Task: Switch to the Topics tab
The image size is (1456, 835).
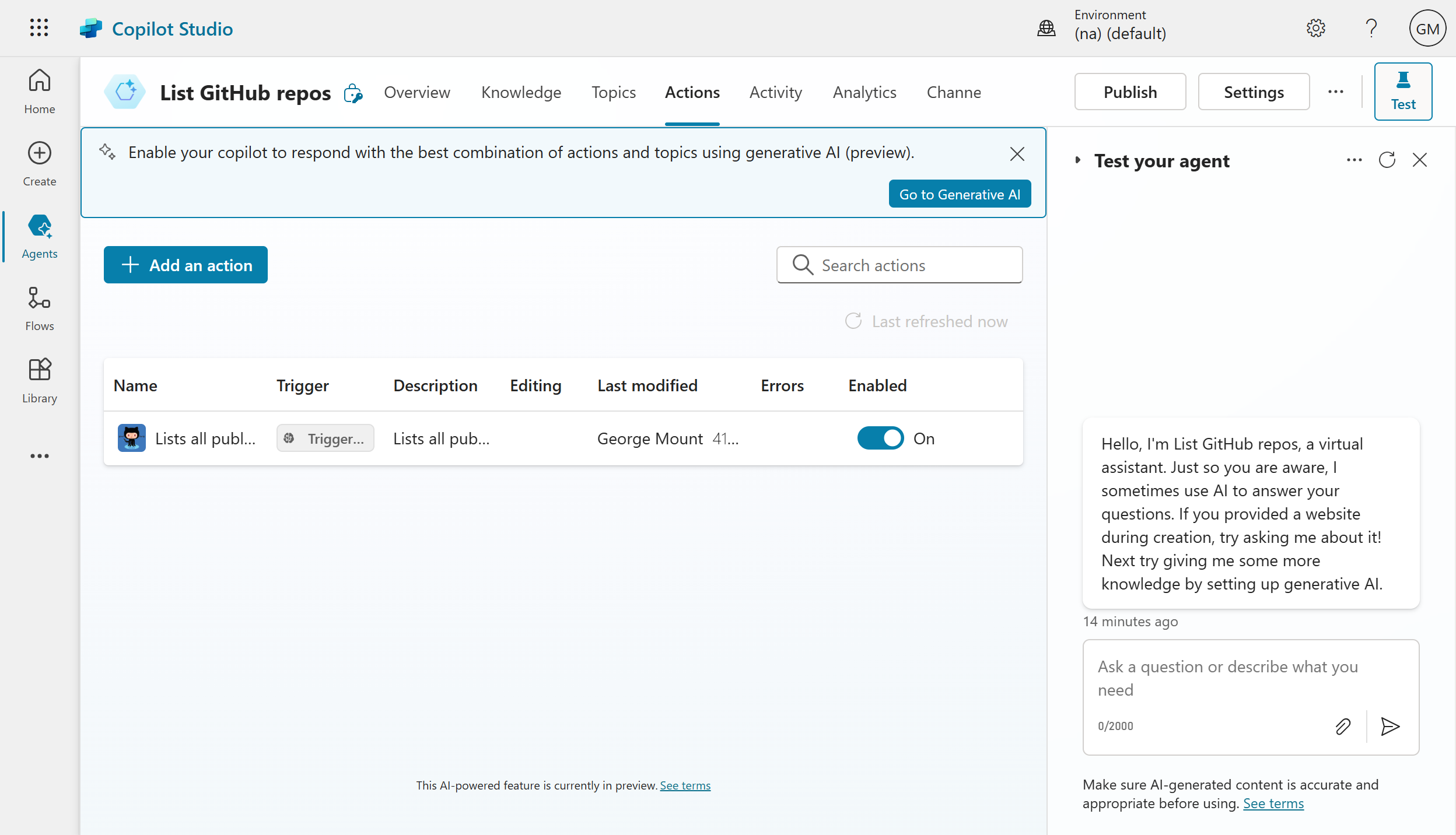Action: coord(614,92)
